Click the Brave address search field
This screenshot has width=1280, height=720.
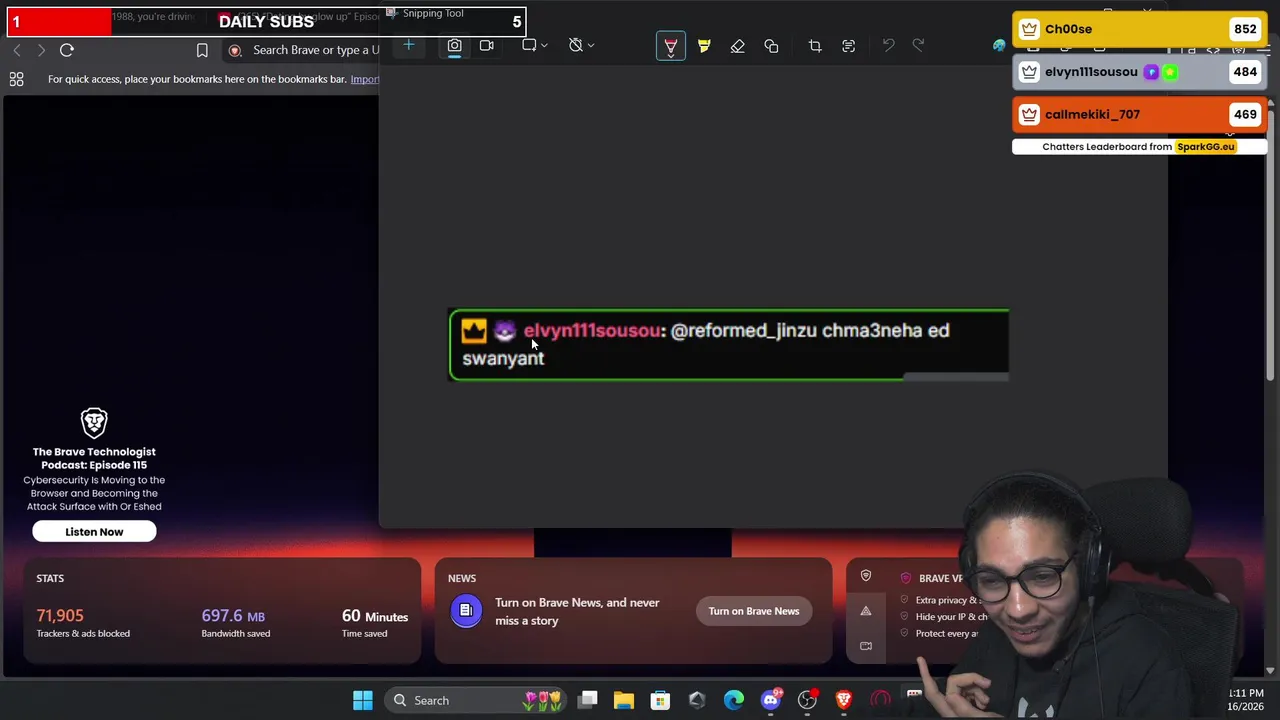click(x=303, y=50)
